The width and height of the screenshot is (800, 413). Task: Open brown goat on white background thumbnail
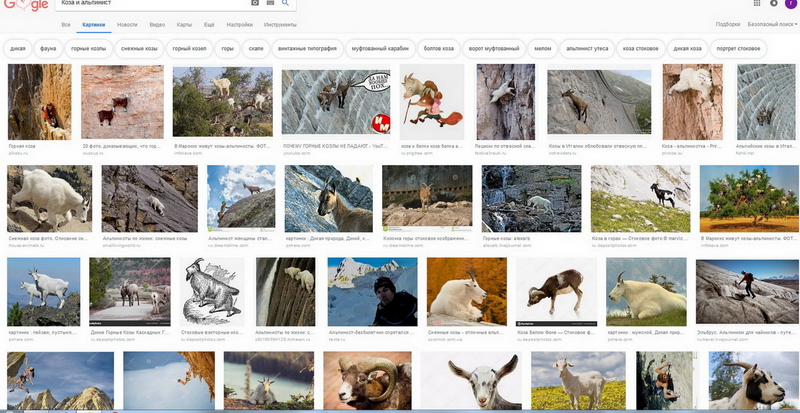coord(556,291)
